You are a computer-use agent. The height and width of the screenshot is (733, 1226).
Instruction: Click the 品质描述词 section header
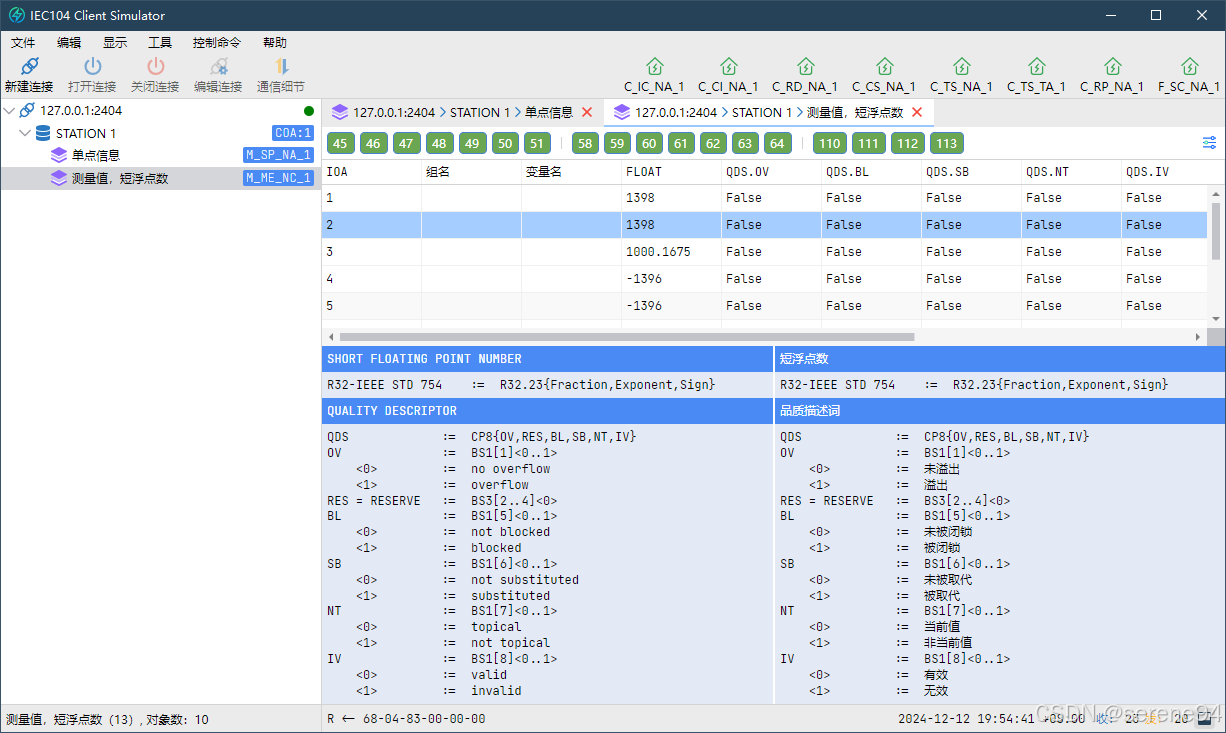[x=1000, y=411]
